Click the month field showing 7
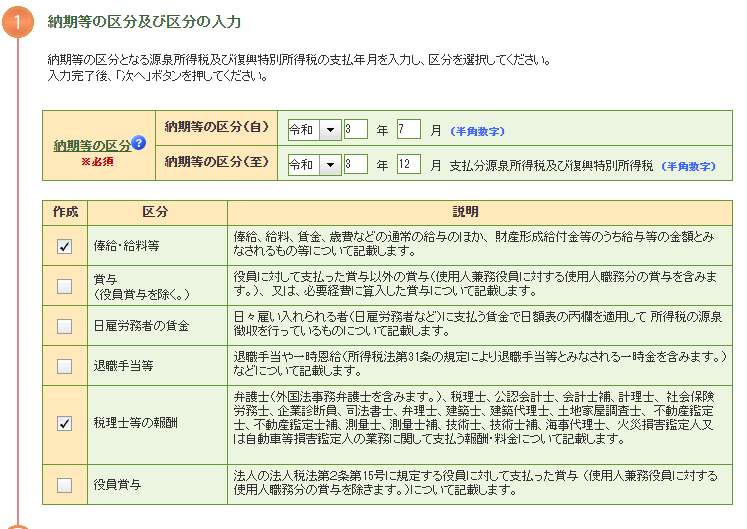747x529 pixels. [408, 130]
